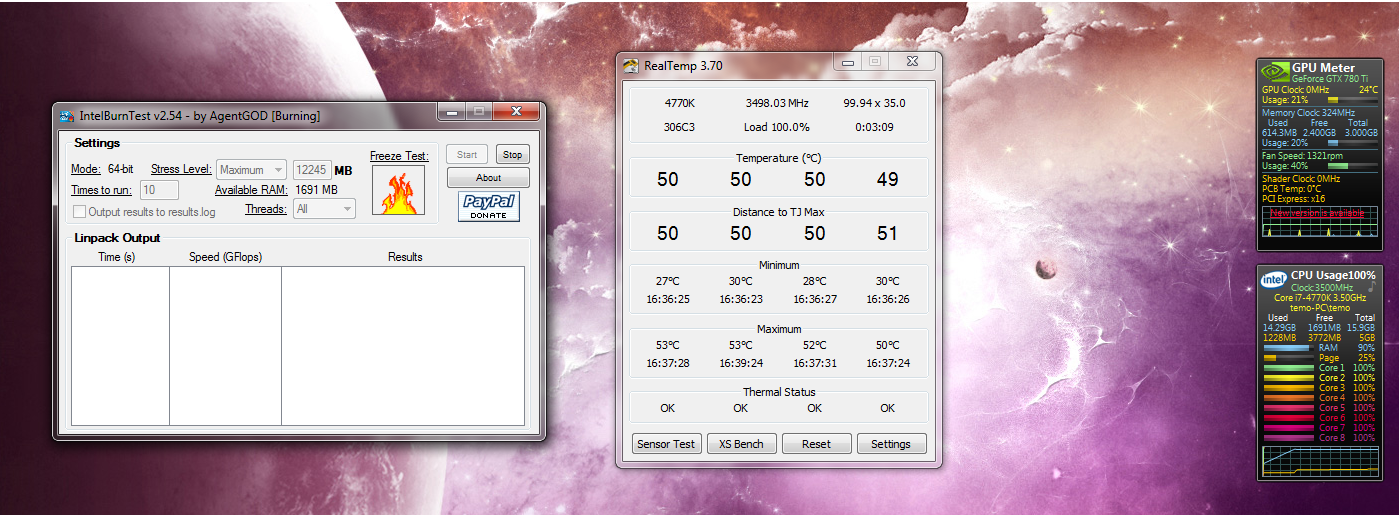The width and height of the screenshot is (1399, 515).
Task: Click the flame Freeze Test icon
Action: coord(398,190)
